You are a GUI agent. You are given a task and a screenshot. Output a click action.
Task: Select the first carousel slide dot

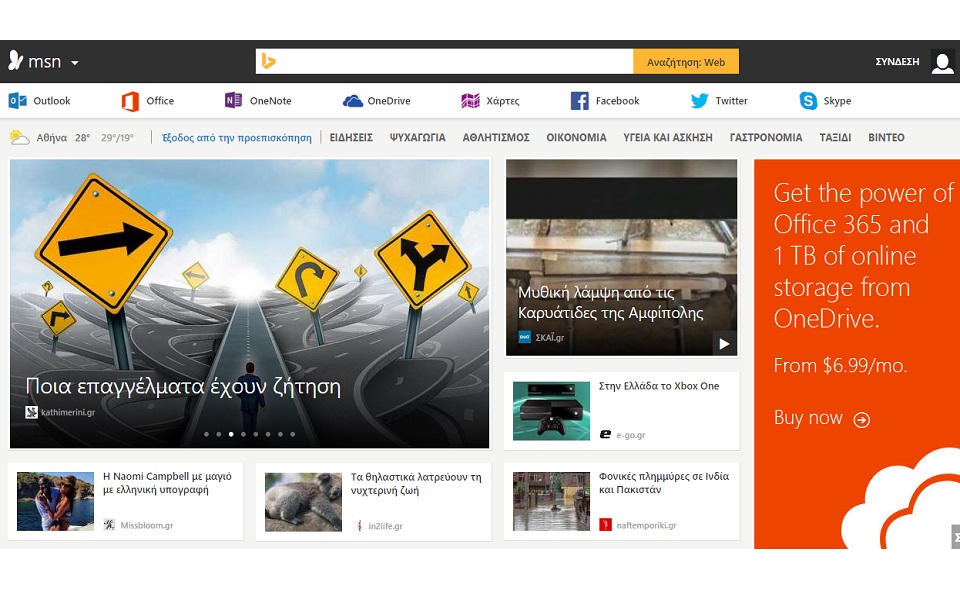click(x=207, y=434)
